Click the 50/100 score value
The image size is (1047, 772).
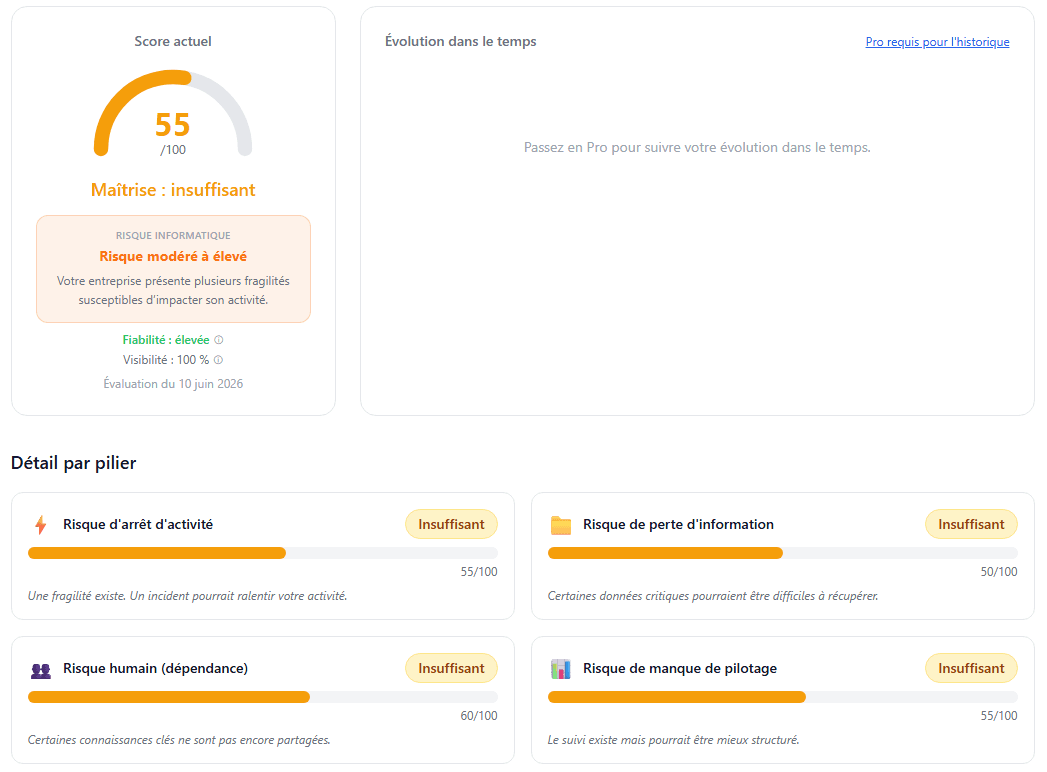[999, 572]
